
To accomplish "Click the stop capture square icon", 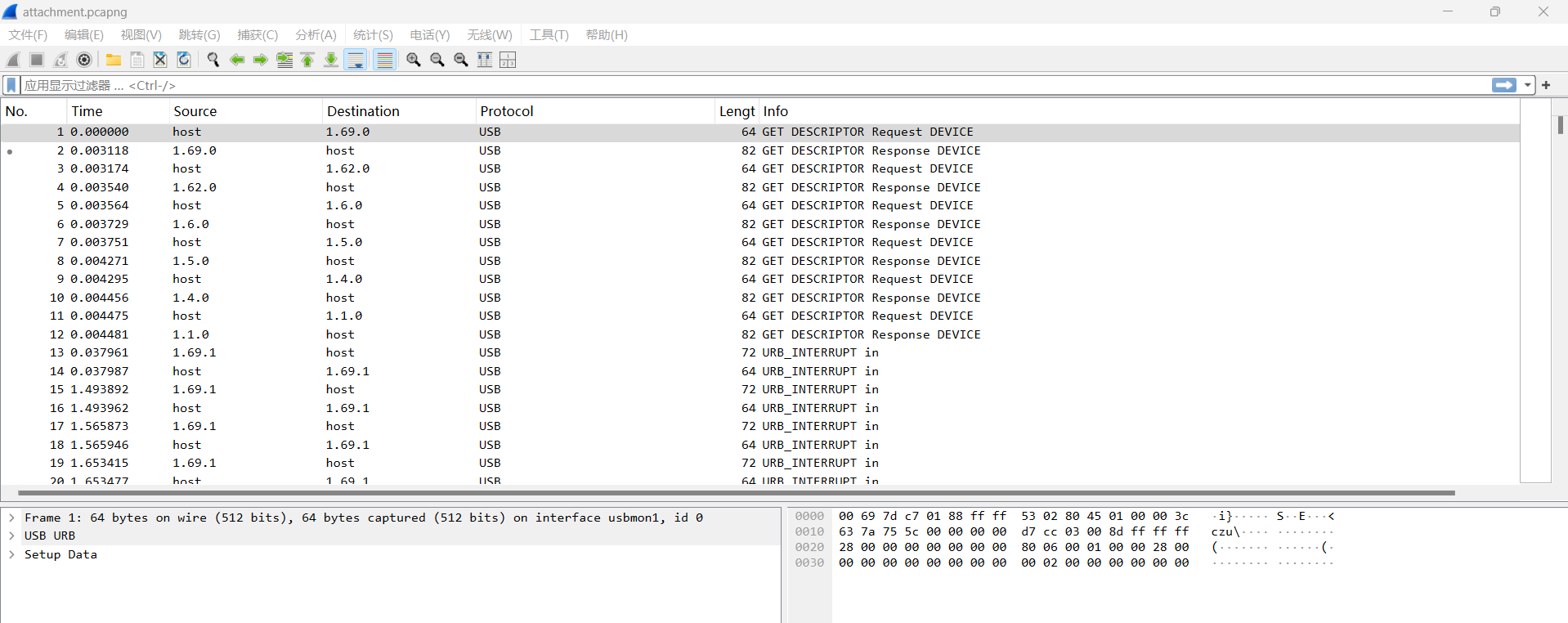I will 37,60.
